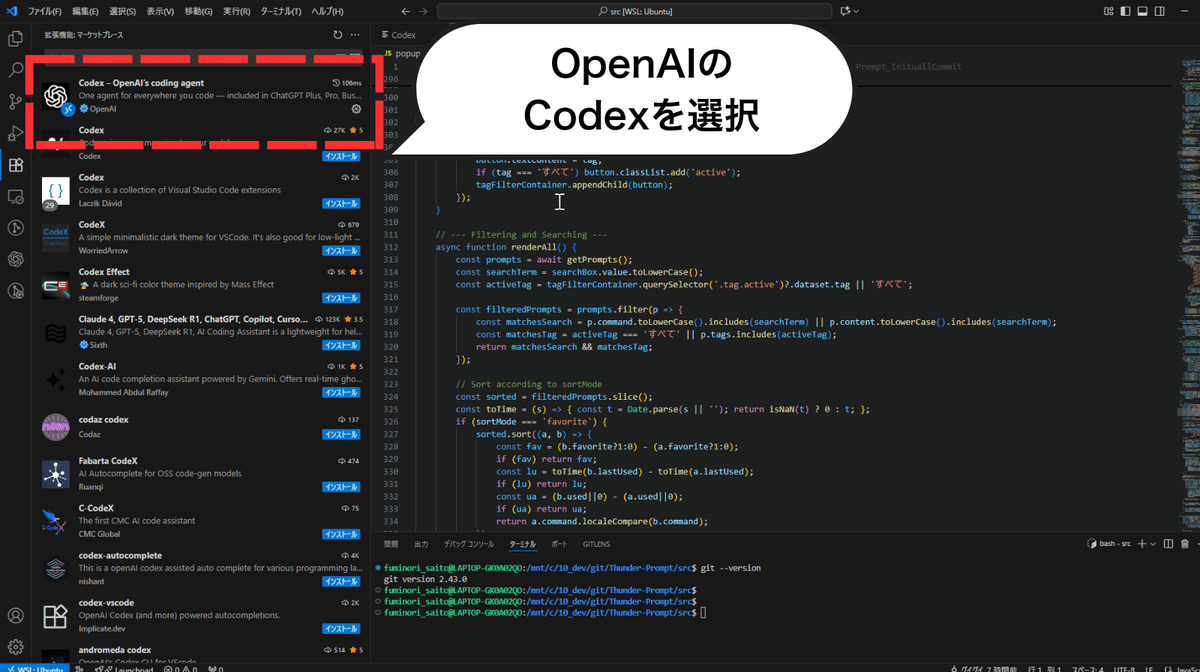Screen dimensions: 1200x672
Task: Install the Codex Effect theme extension
Action: pyautogui.click(x=341, y=297)
